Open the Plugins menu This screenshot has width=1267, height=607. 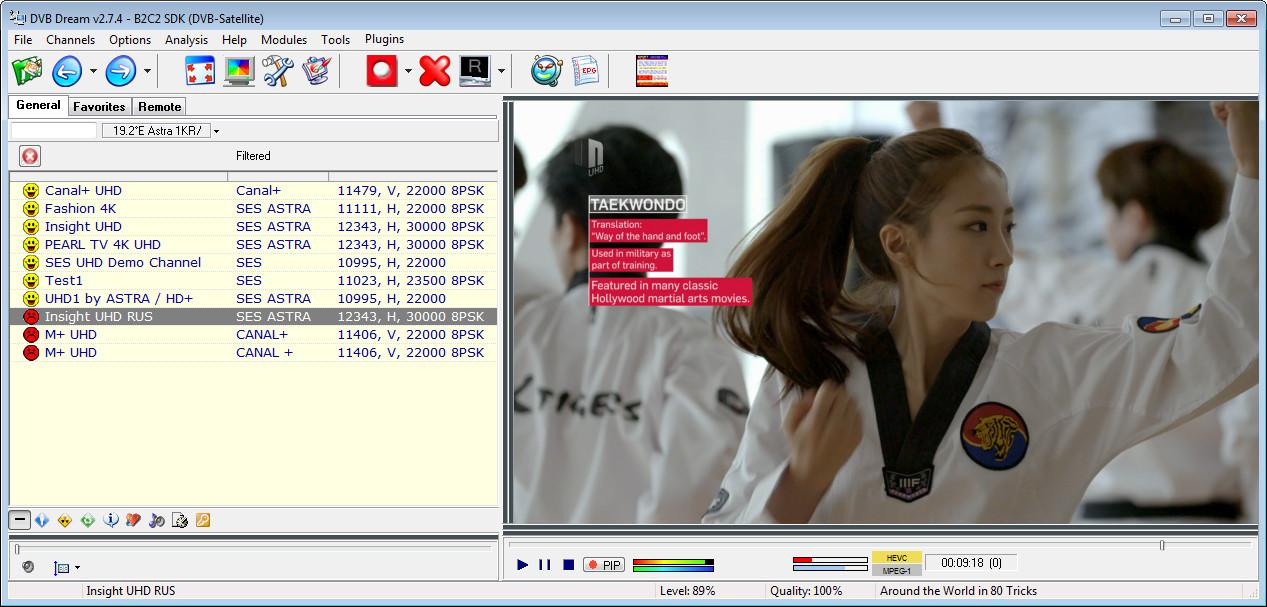pyautogui.click(x=384, y=40)
